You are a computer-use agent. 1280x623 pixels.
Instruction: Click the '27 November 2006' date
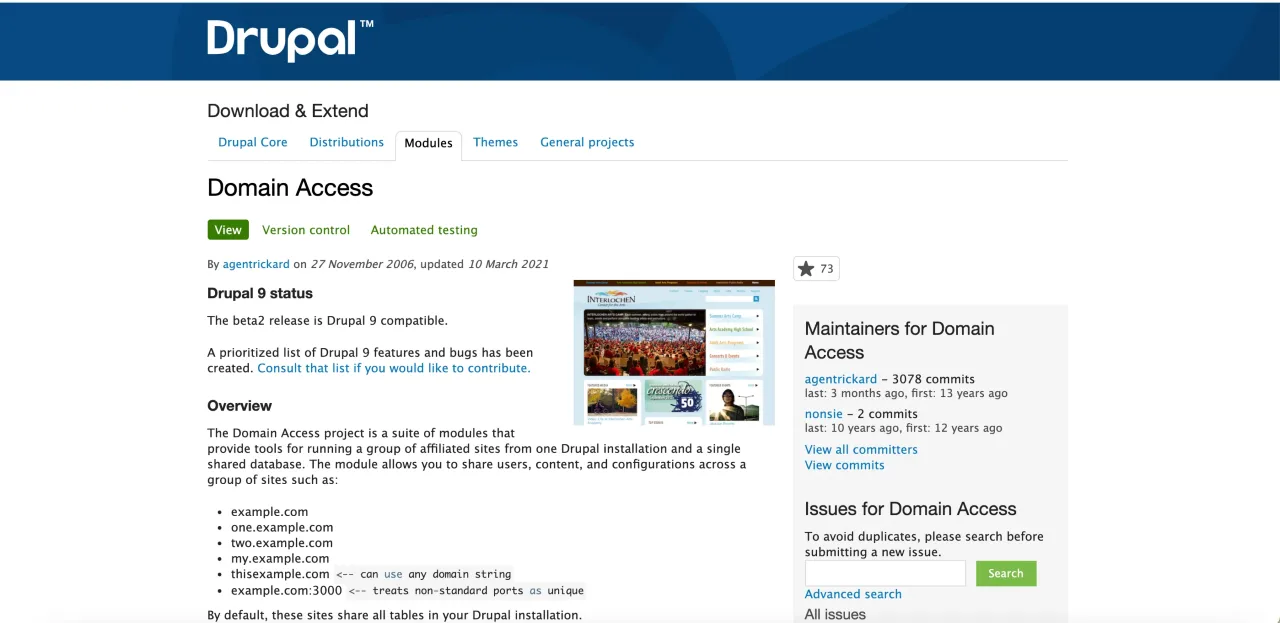tap(362, 264)
